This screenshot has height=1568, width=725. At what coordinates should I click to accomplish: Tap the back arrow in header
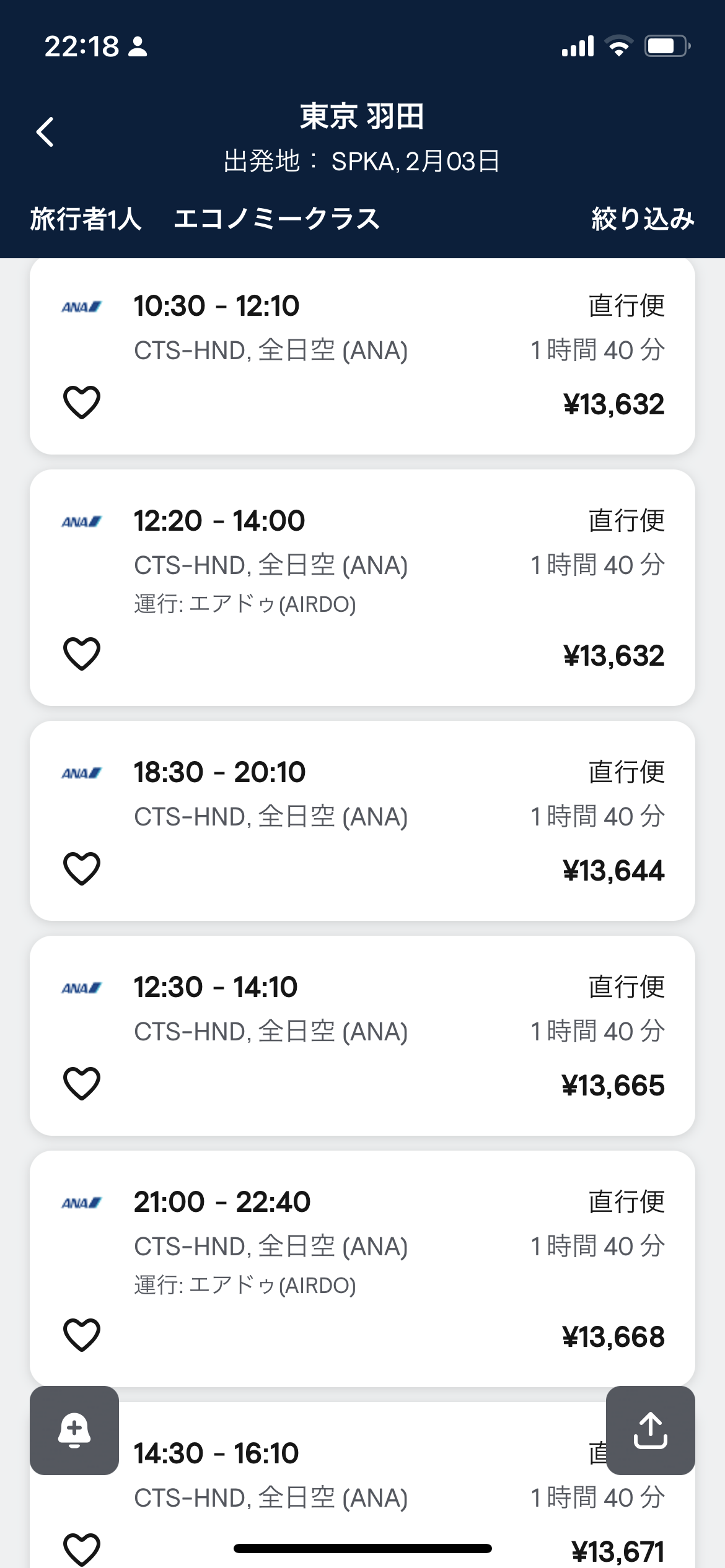coord(45,132)
